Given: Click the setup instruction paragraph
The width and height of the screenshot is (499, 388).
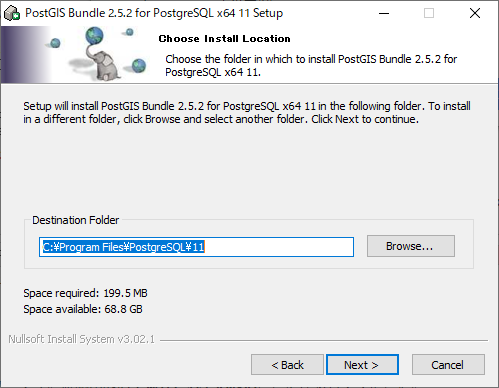Looking at the screenshot, I should pos(247,112).
